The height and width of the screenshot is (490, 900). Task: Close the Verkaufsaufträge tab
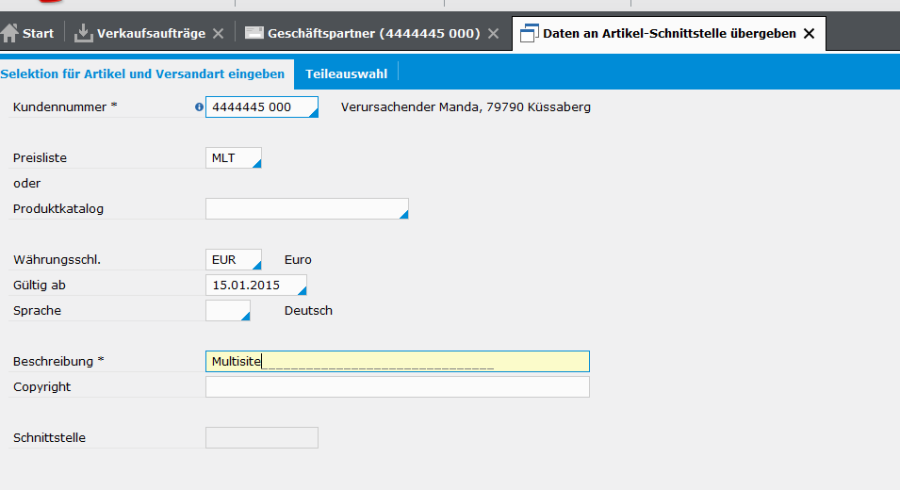click(x=218, y=34)
